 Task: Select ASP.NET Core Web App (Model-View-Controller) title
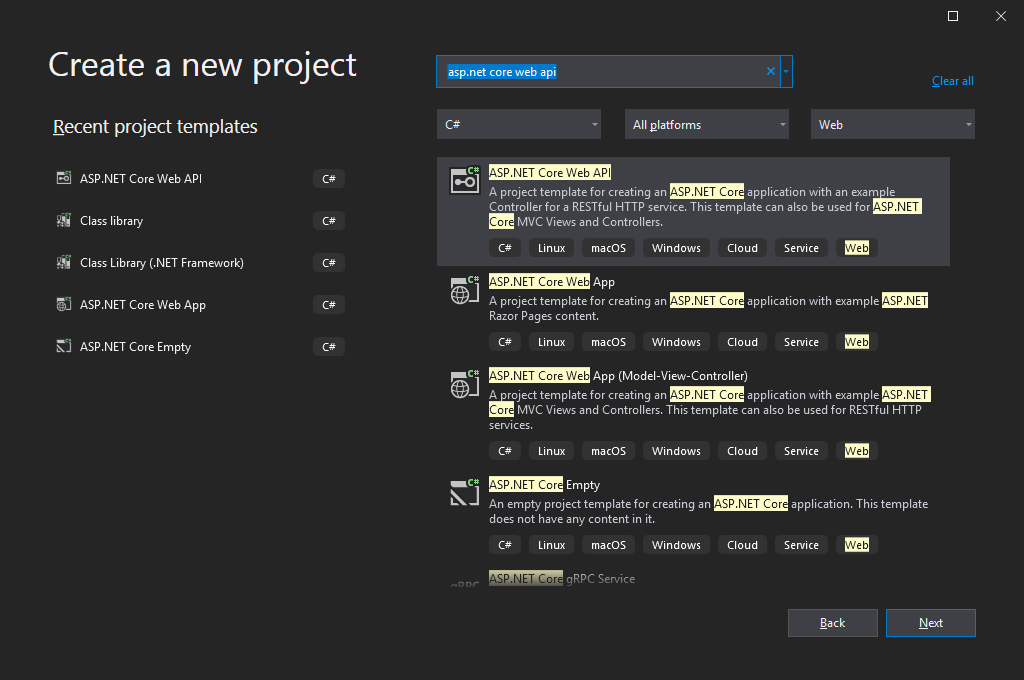618,376
